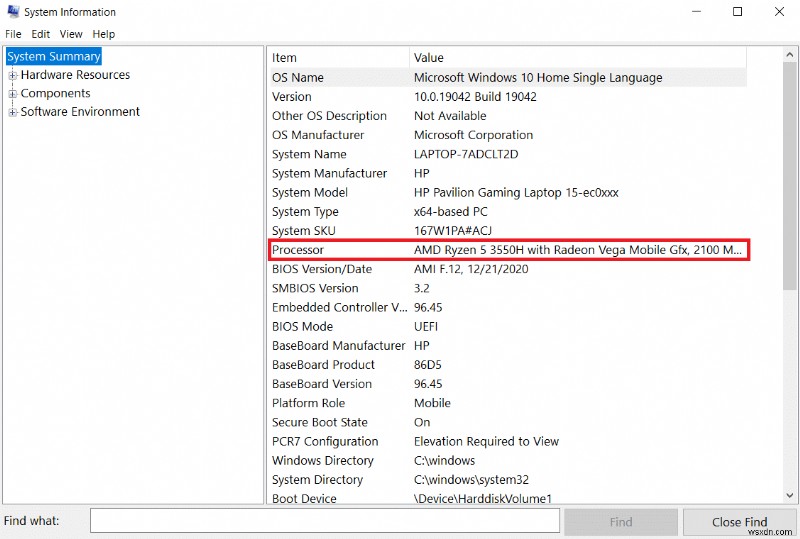Image resolution: width=800 pixels, height=539 pixels.
Task: Select the Processor row
Action: pos(508,250)
